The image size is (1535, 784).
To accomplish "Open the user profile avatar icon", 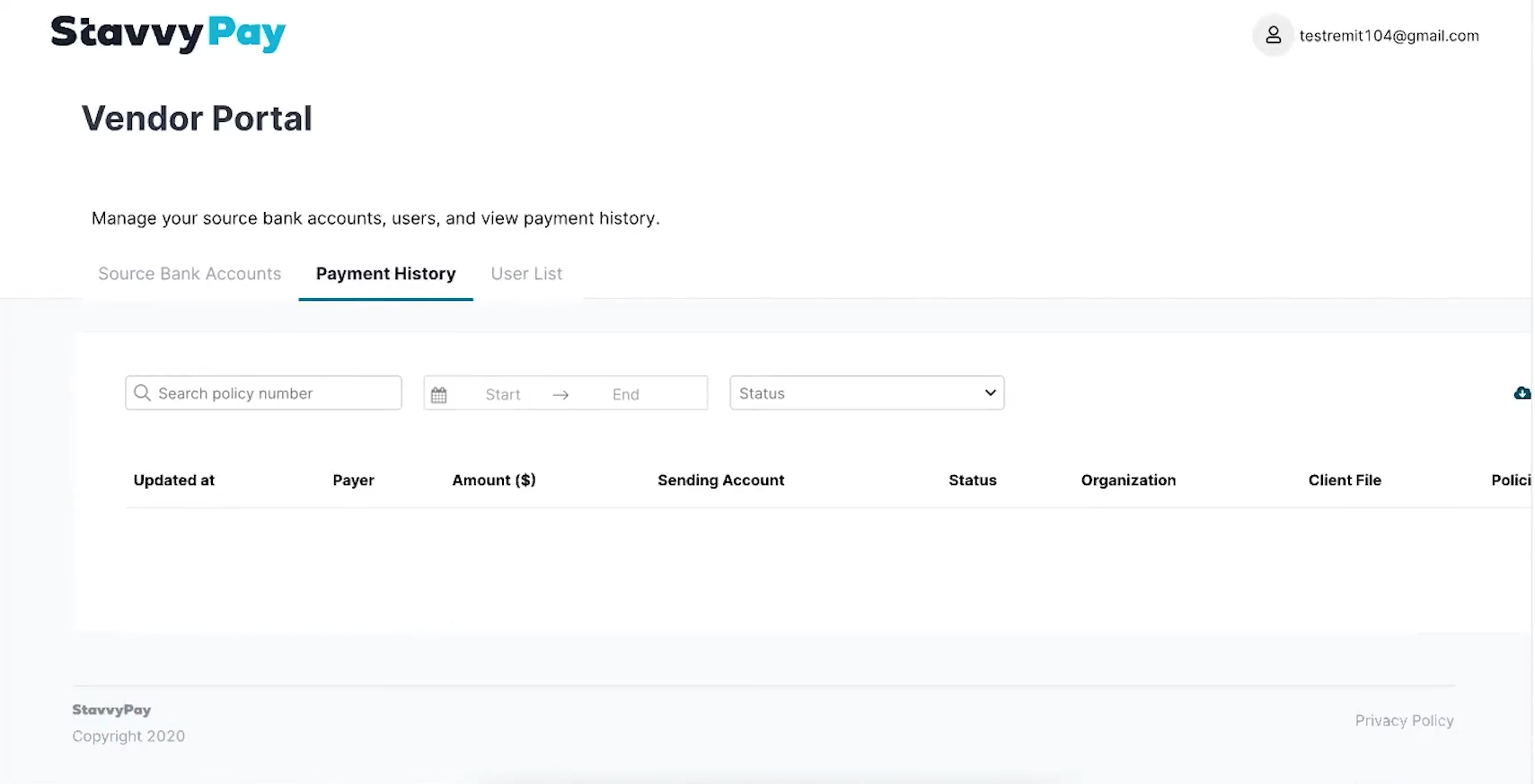I will [1273, 35].
